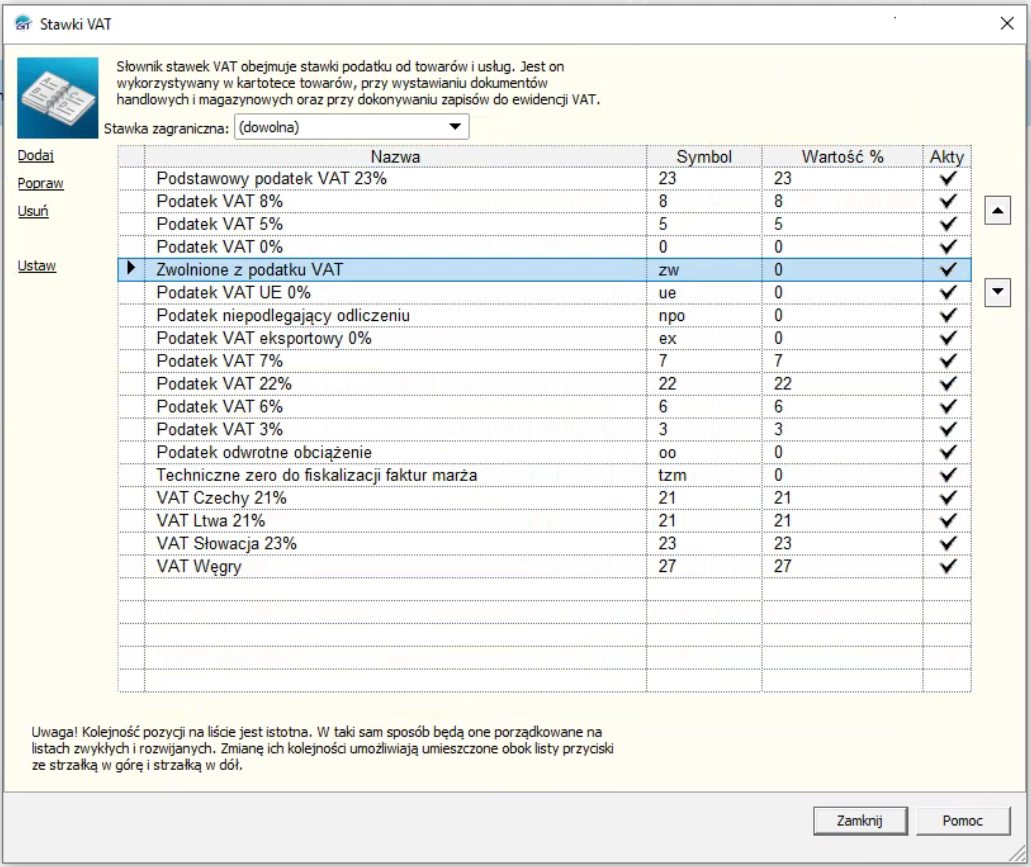1031x867 pixels.
Task: Click the Usuń link
Action: pyautogui.click(x=33, y=211)
